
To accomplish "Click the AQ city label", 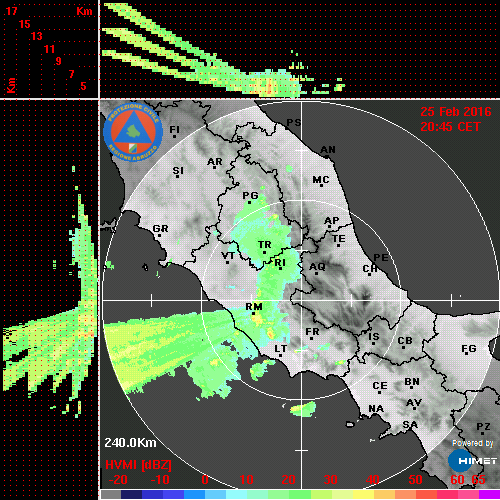I will [317, 267].
